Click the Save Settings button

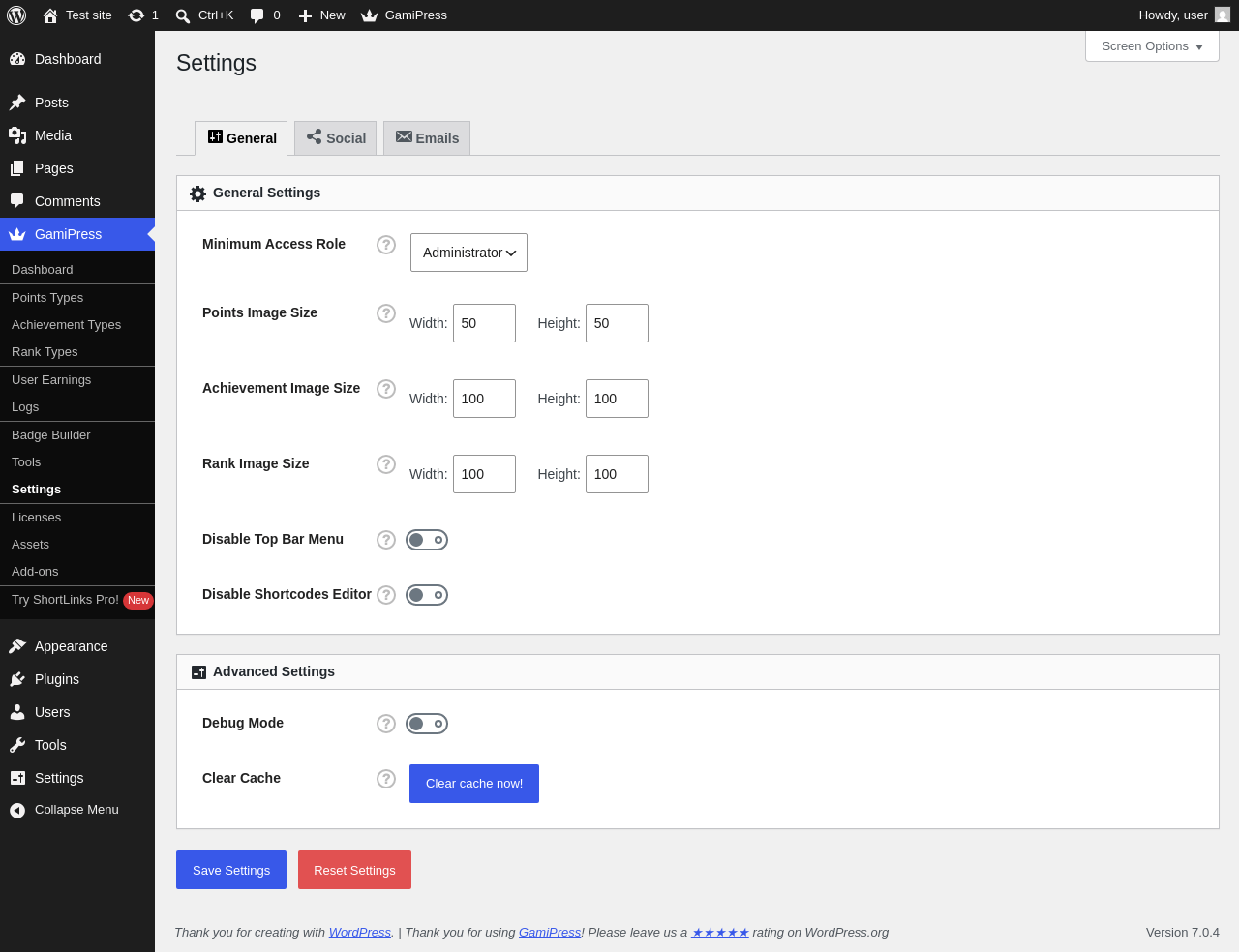[231, 870]
